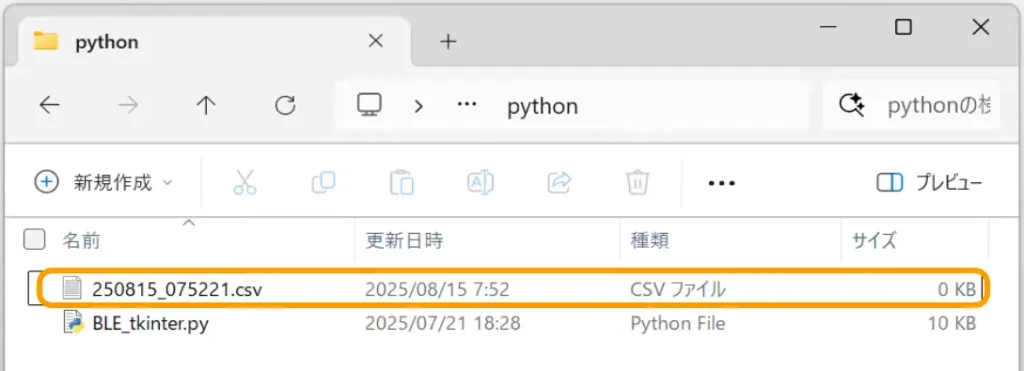Viewport: 1024px width, 371px height.
Task: Add a new tab with plus button
Action: 447,42
